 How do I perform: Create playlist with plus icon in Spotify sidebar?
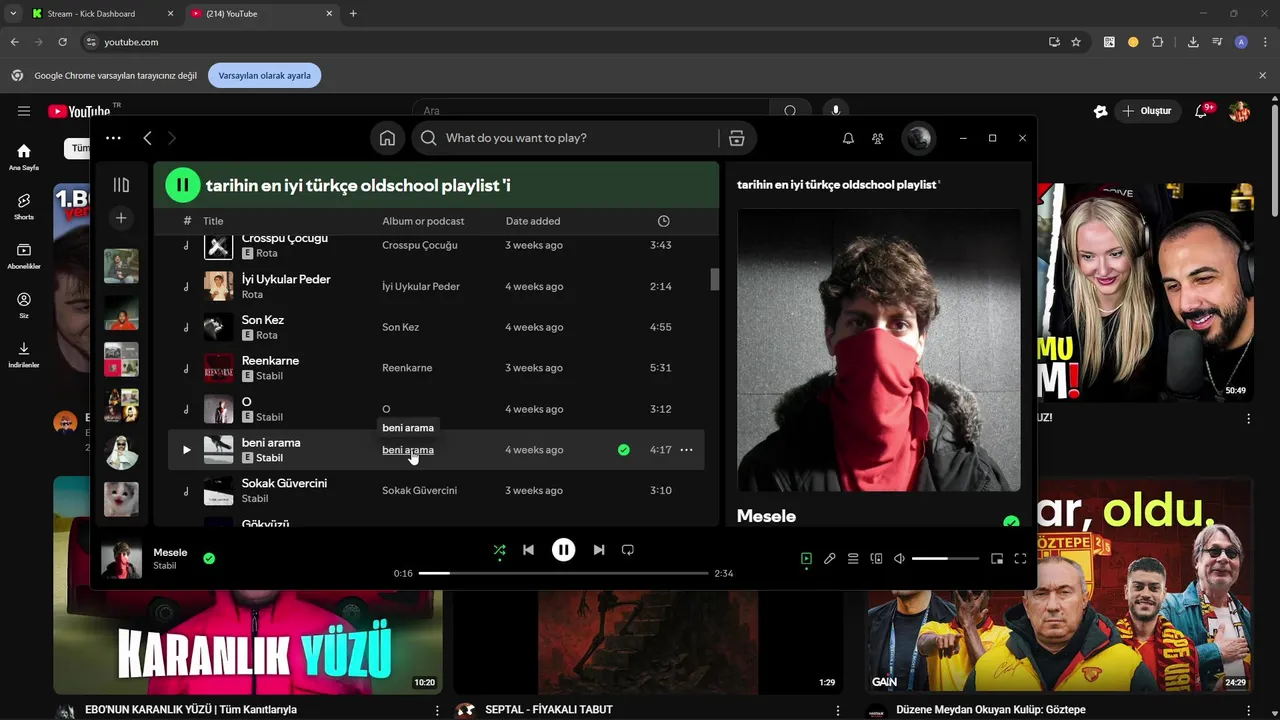pyautogui.click(x=121, y=218)
